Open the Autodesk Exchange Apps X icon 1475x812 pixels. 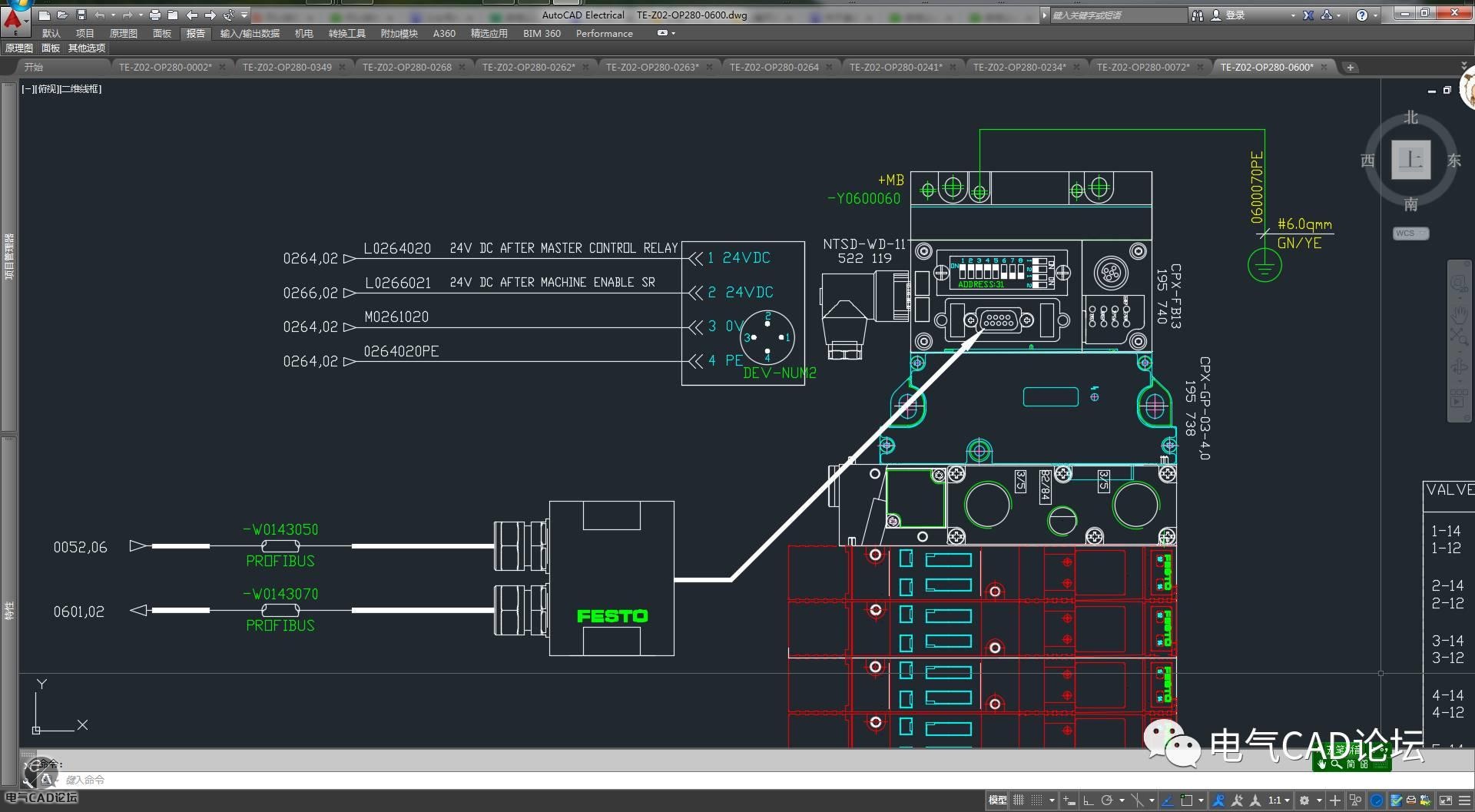[x=1308, y=15]
